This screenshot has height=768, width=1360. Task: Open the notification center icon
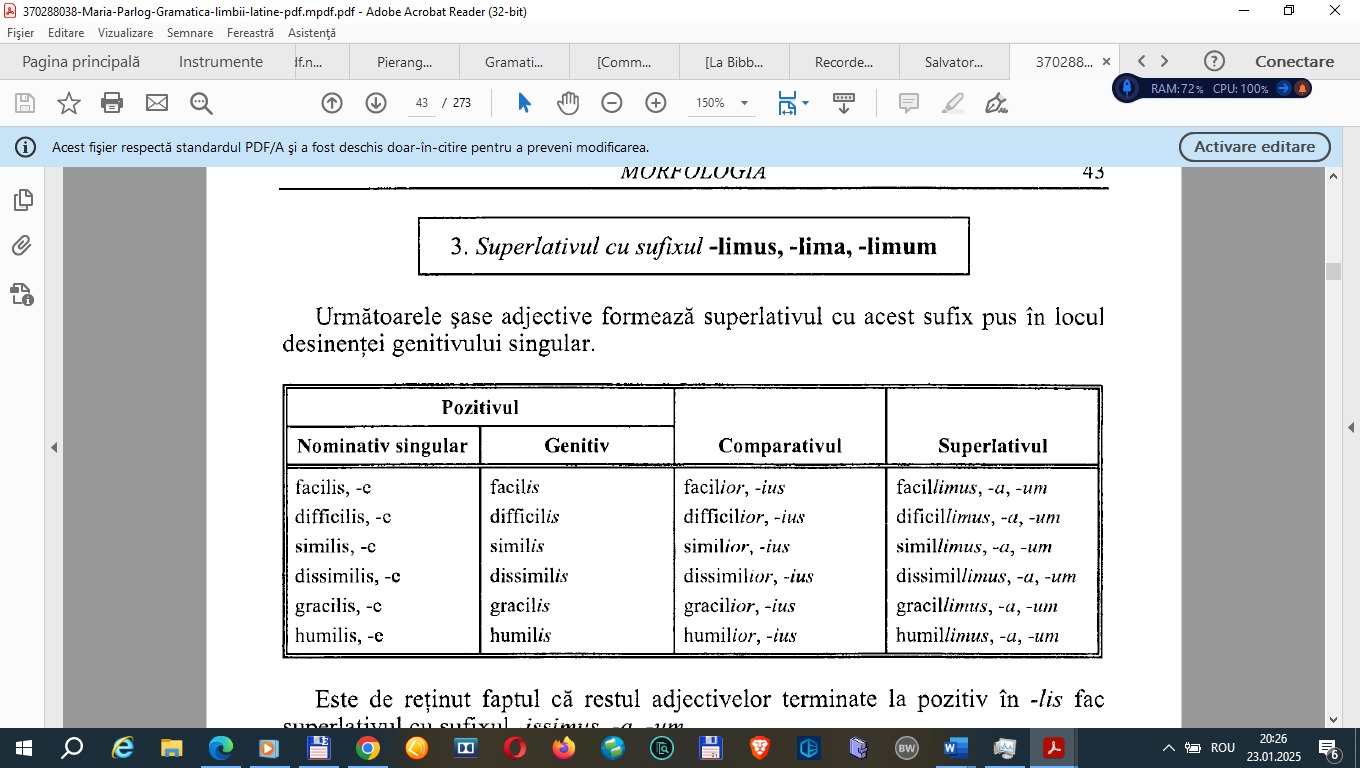click(x=1330, y=748)
